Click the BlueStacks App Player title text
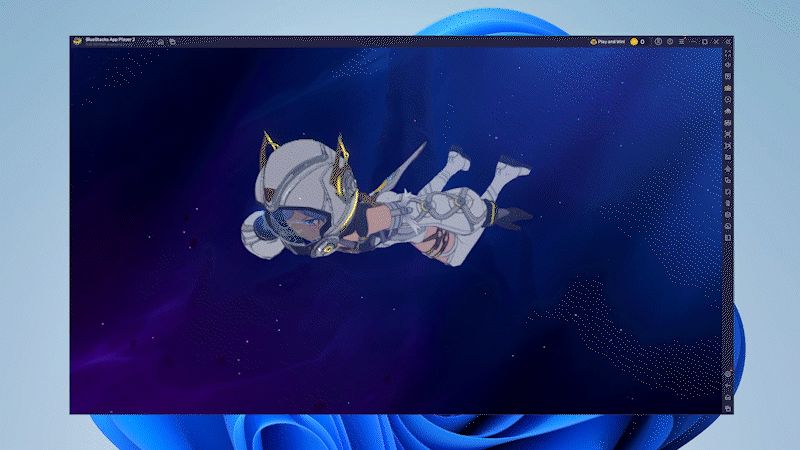This screenshot has width=800, height=450. 109,40
